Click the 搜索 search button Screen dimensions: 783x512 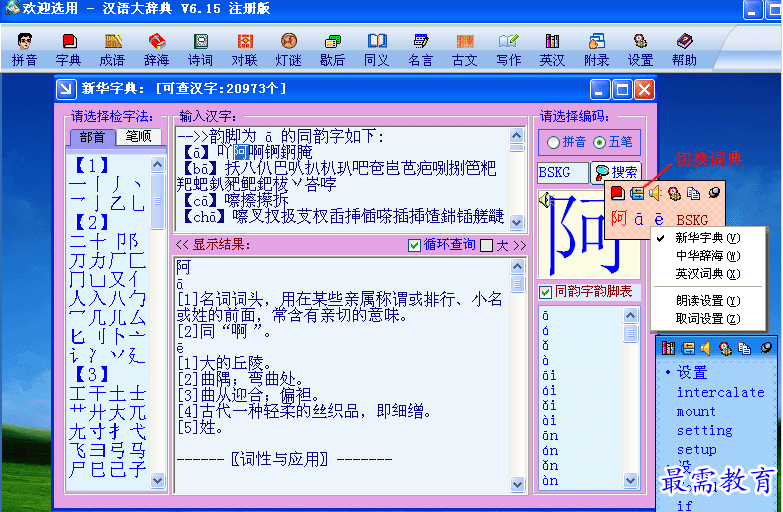point(616,172)
